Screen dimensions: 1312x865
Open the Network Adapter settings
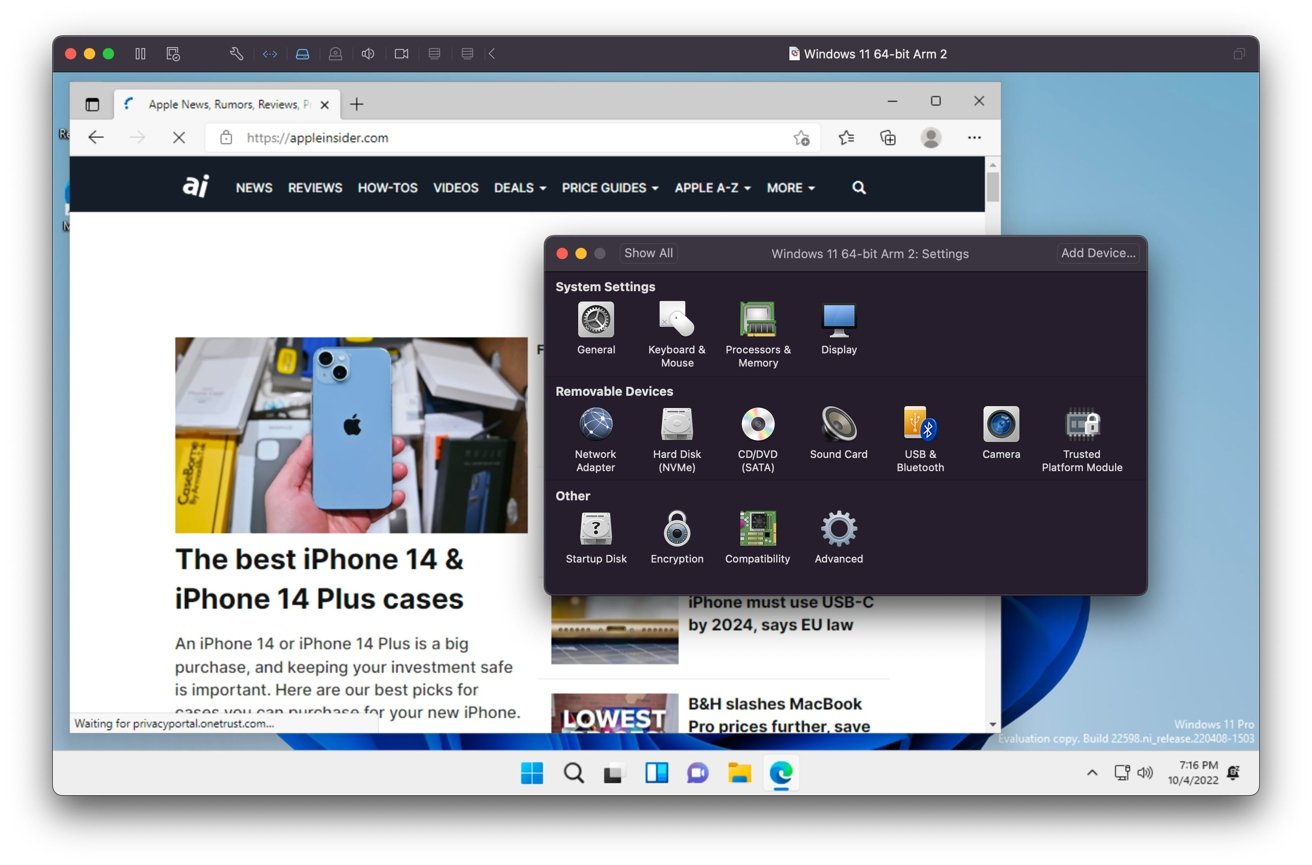coord(596,425)
